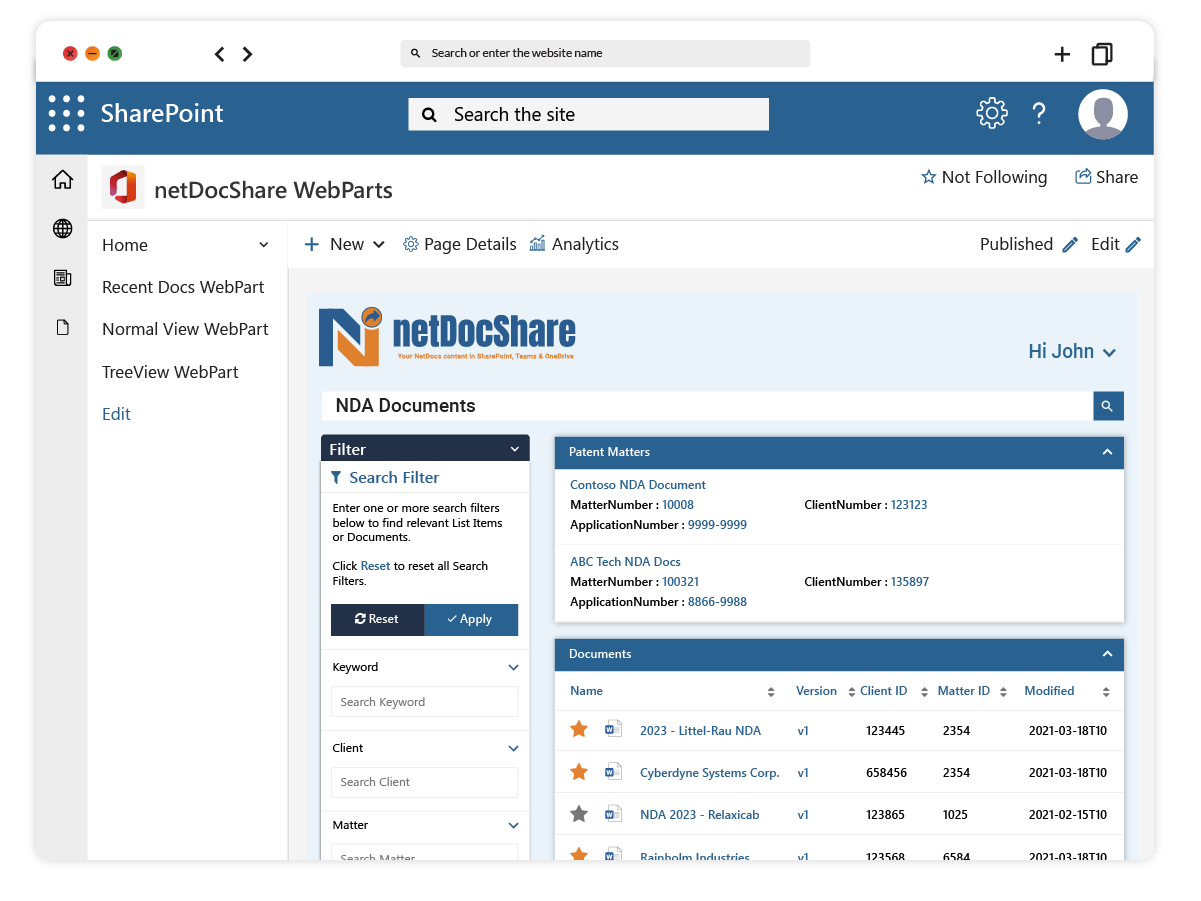Click the pencil icon next to Published
1201x901 pixels.
click(1070, 245)
